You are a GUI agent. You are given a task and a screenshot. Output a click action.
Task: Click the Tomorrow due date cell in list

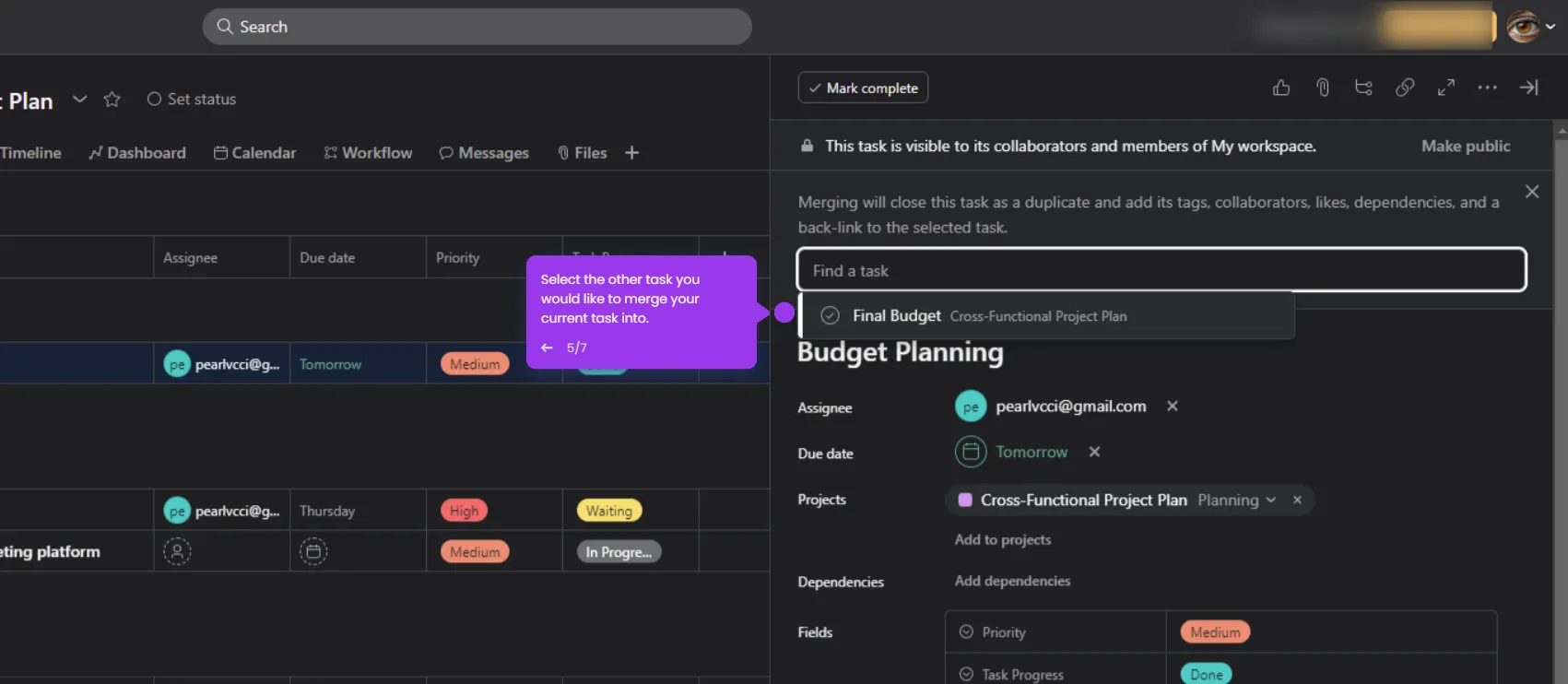coord(358,364)
